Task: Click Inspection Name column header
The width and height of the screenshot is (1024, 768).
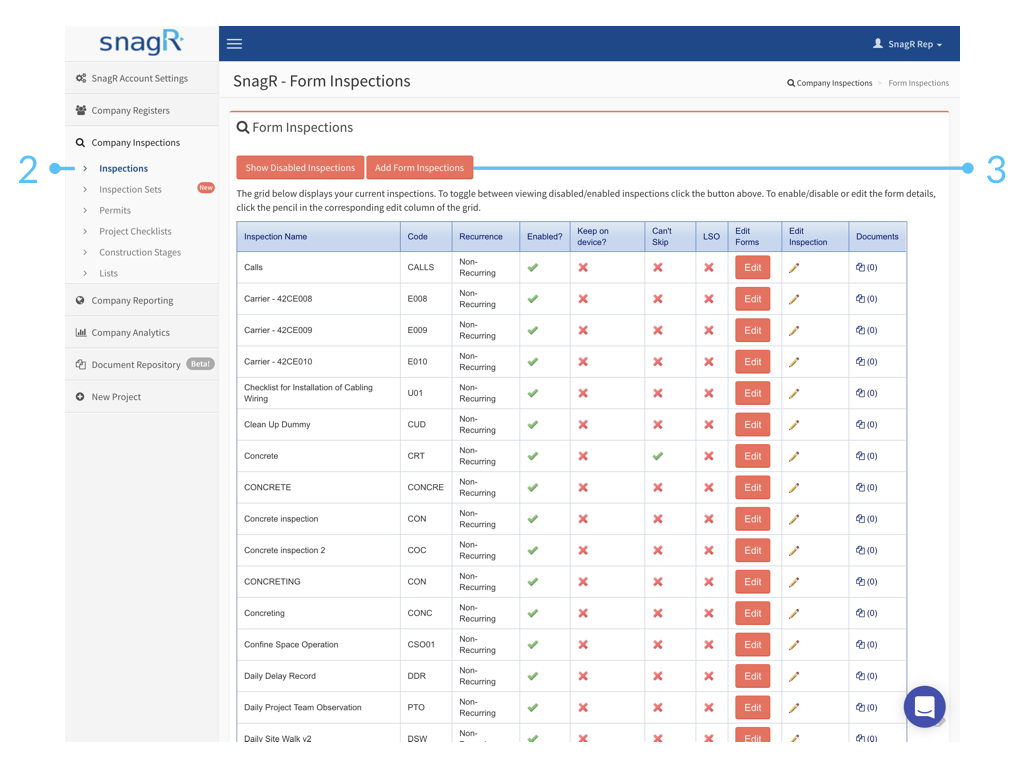Action: (x=319, y=236)
